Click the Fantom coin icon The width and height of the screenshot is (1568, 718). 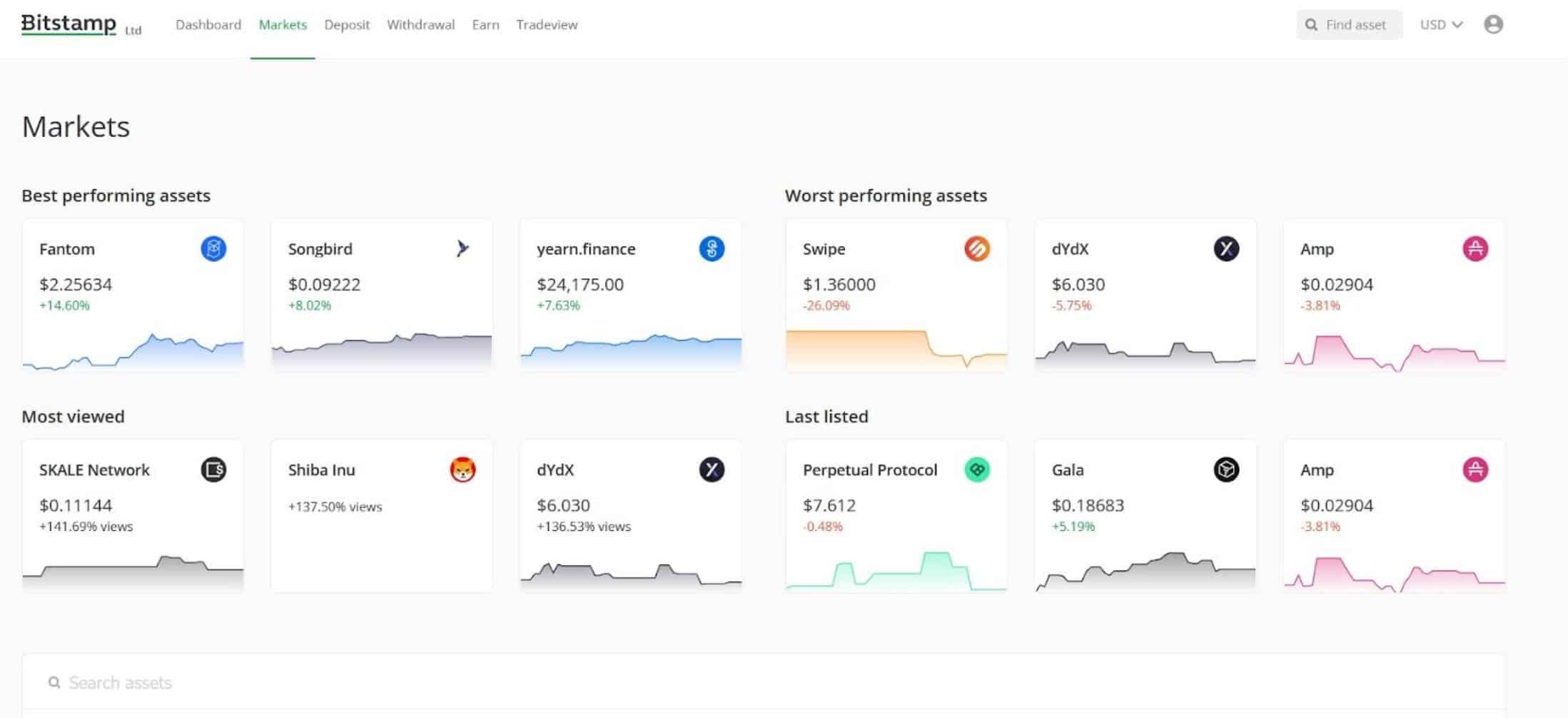213,248
